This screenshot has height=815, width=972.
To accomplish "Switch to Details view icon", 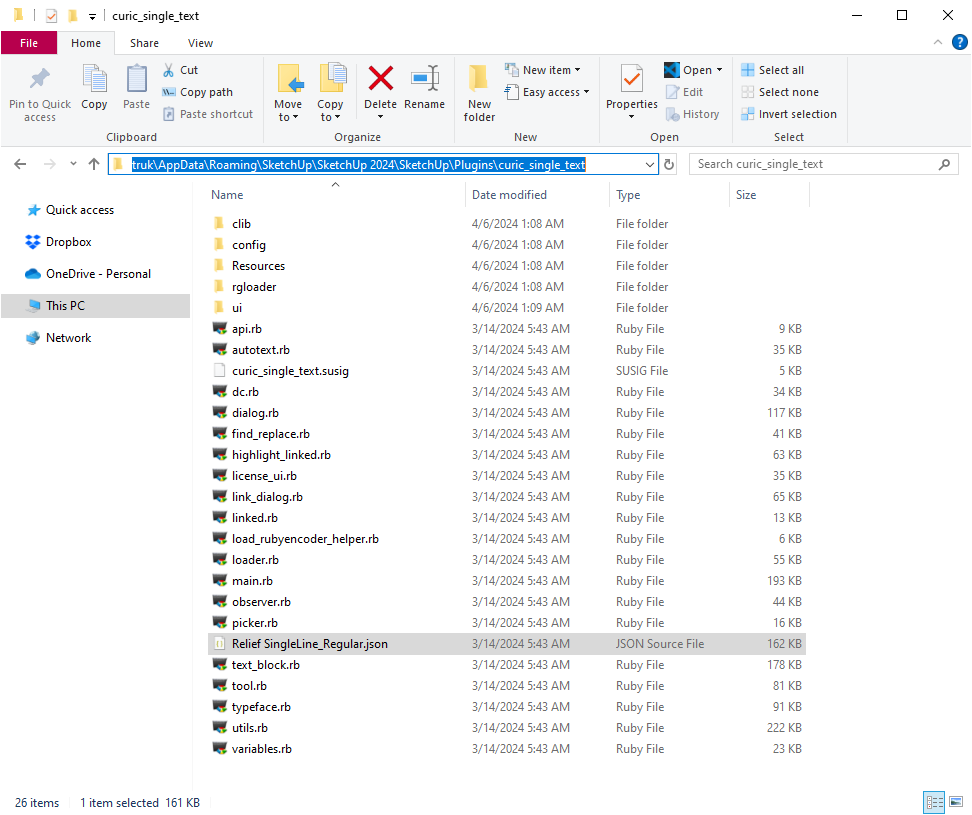I will tap(934, 803).
